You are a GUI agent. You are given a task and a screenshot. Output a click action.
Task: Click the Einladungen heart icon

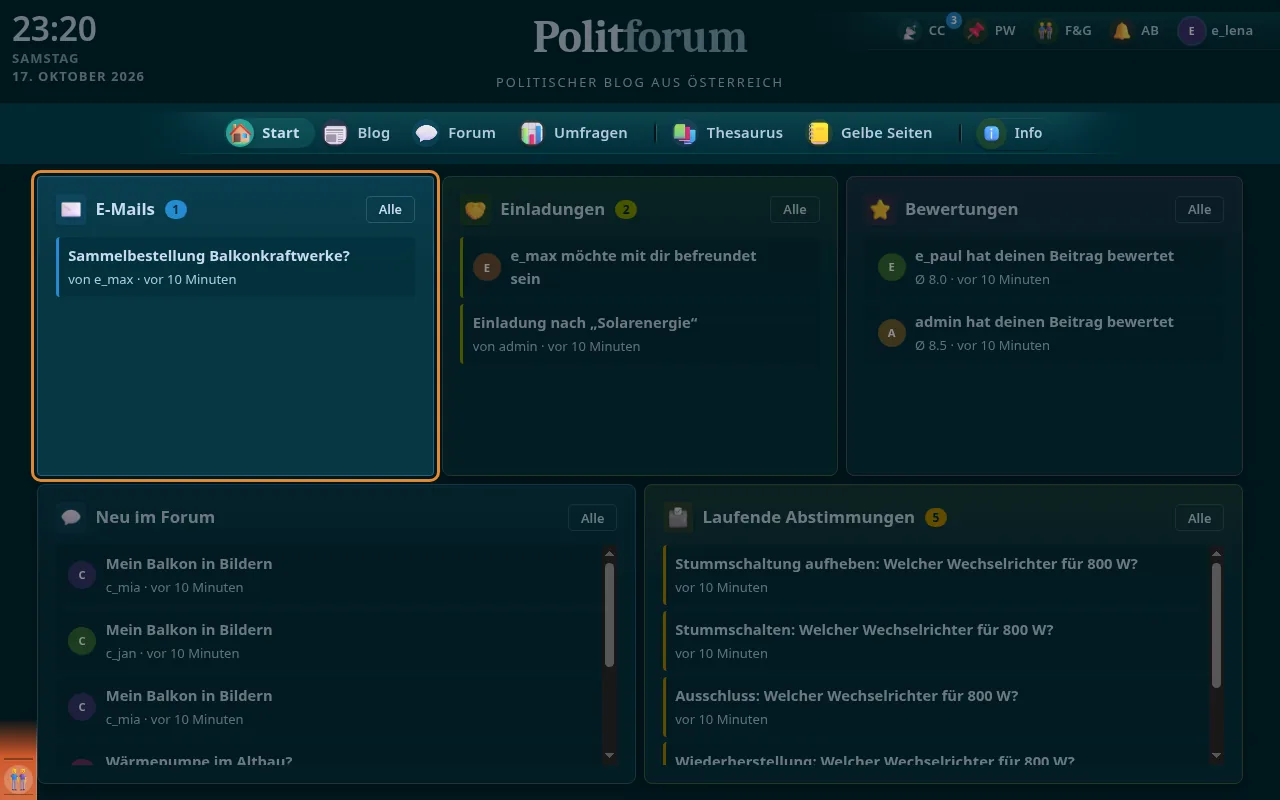click(475, 209)
